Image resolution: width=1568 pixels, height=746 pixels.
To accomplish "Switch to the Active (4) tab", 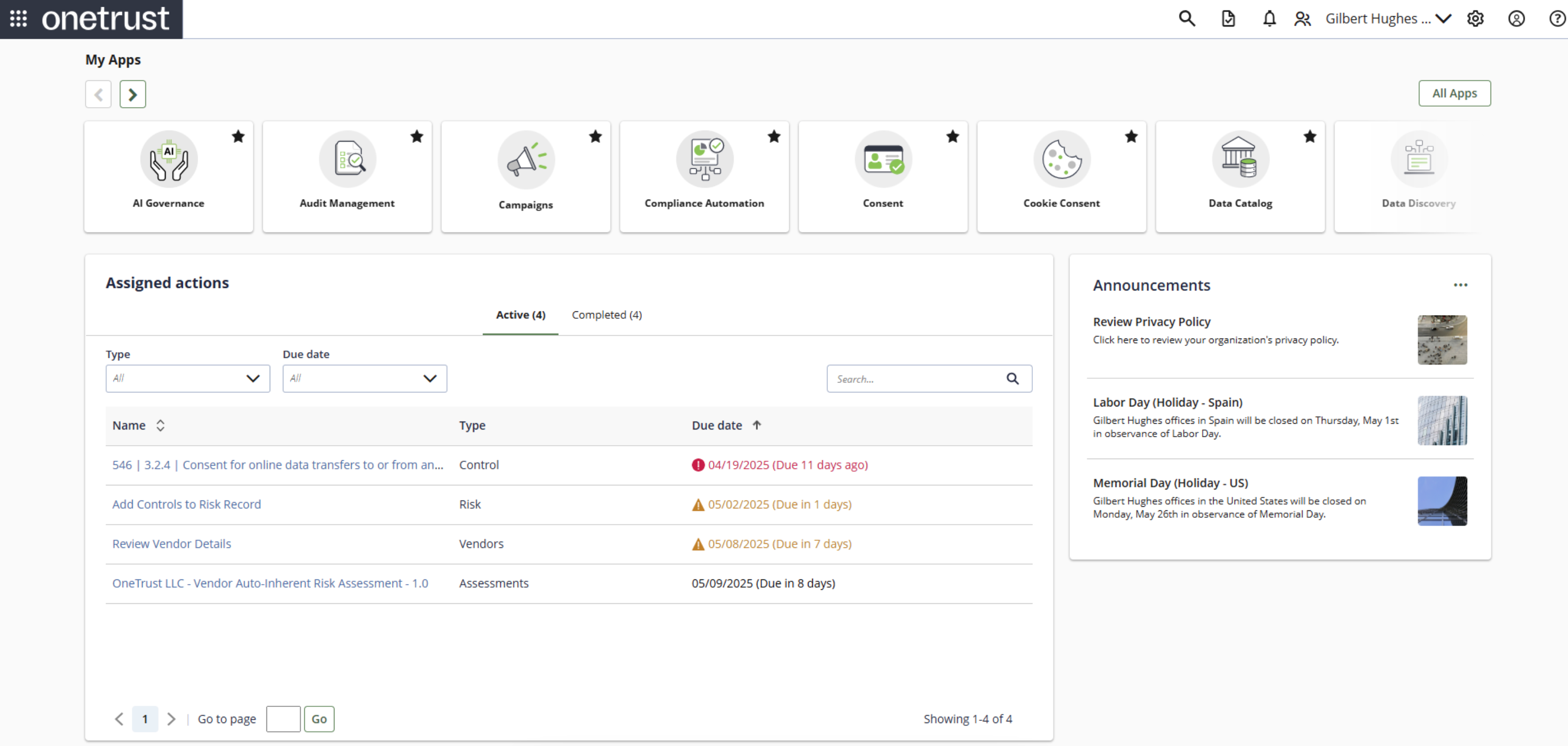I will [x=521, y=314].
